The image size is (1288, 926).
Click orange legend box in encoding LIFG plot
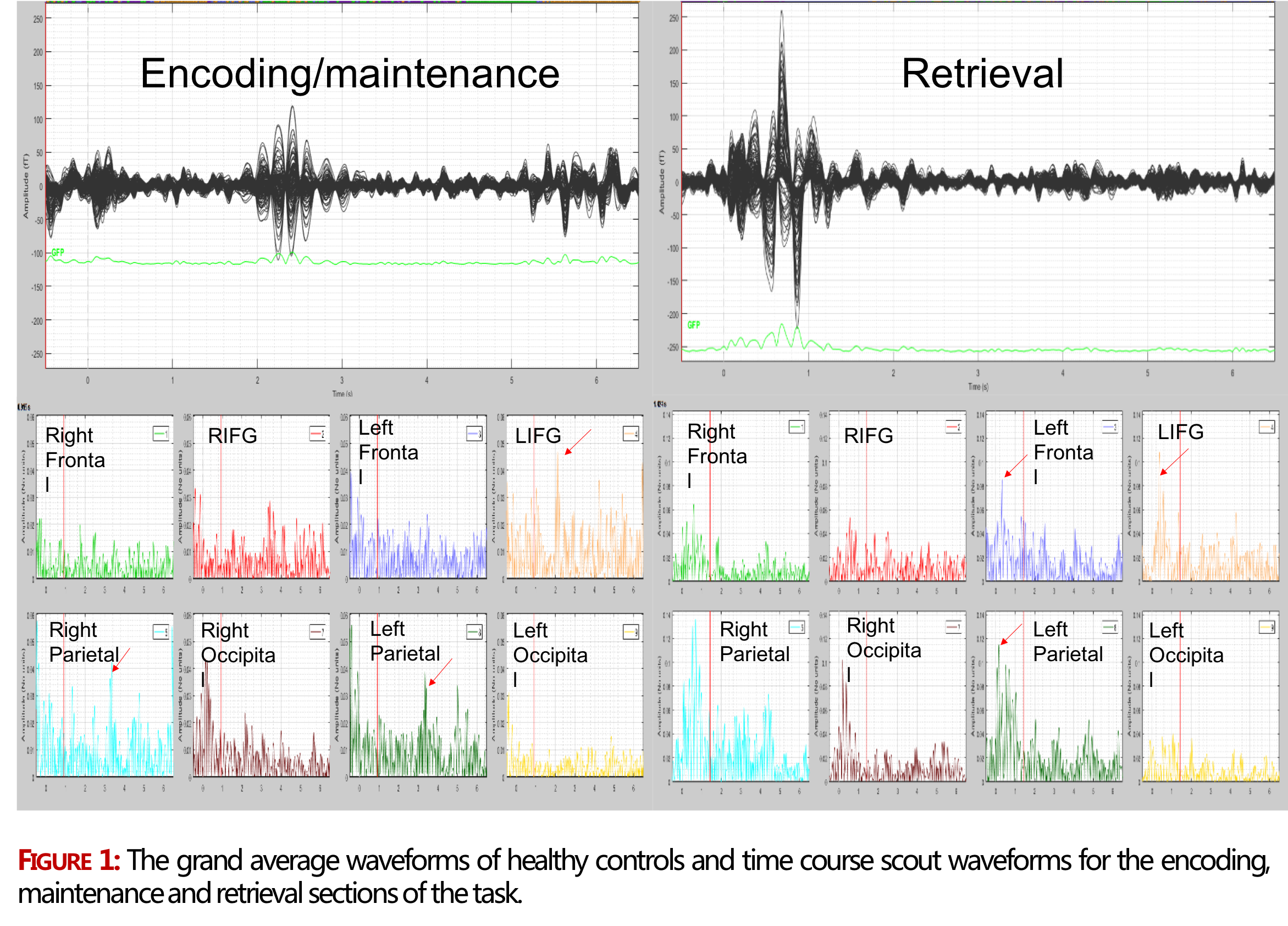[x=631, y=434]
